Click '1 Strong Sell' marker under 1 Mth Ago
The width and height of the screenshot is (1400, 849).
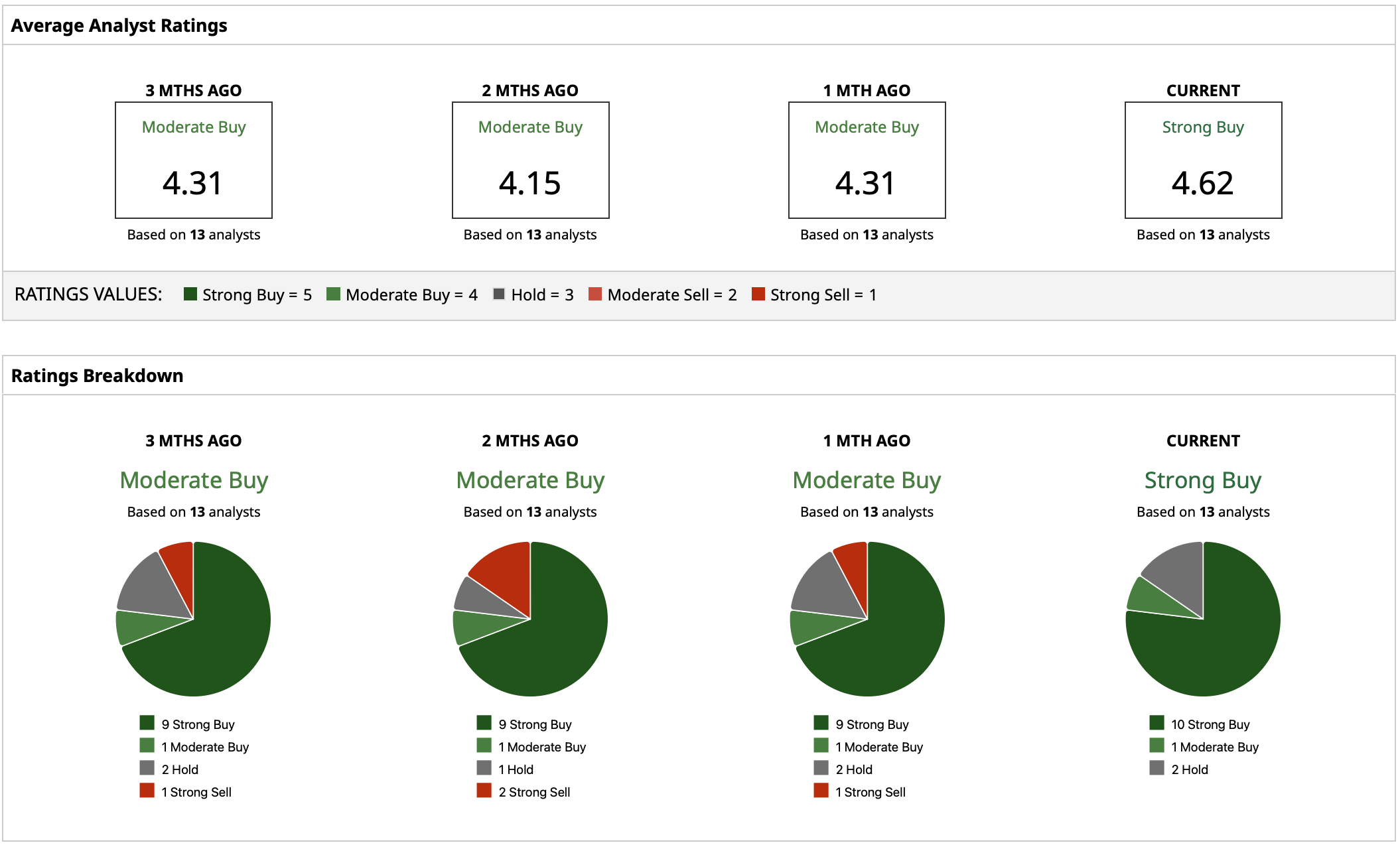coord(821,790)
